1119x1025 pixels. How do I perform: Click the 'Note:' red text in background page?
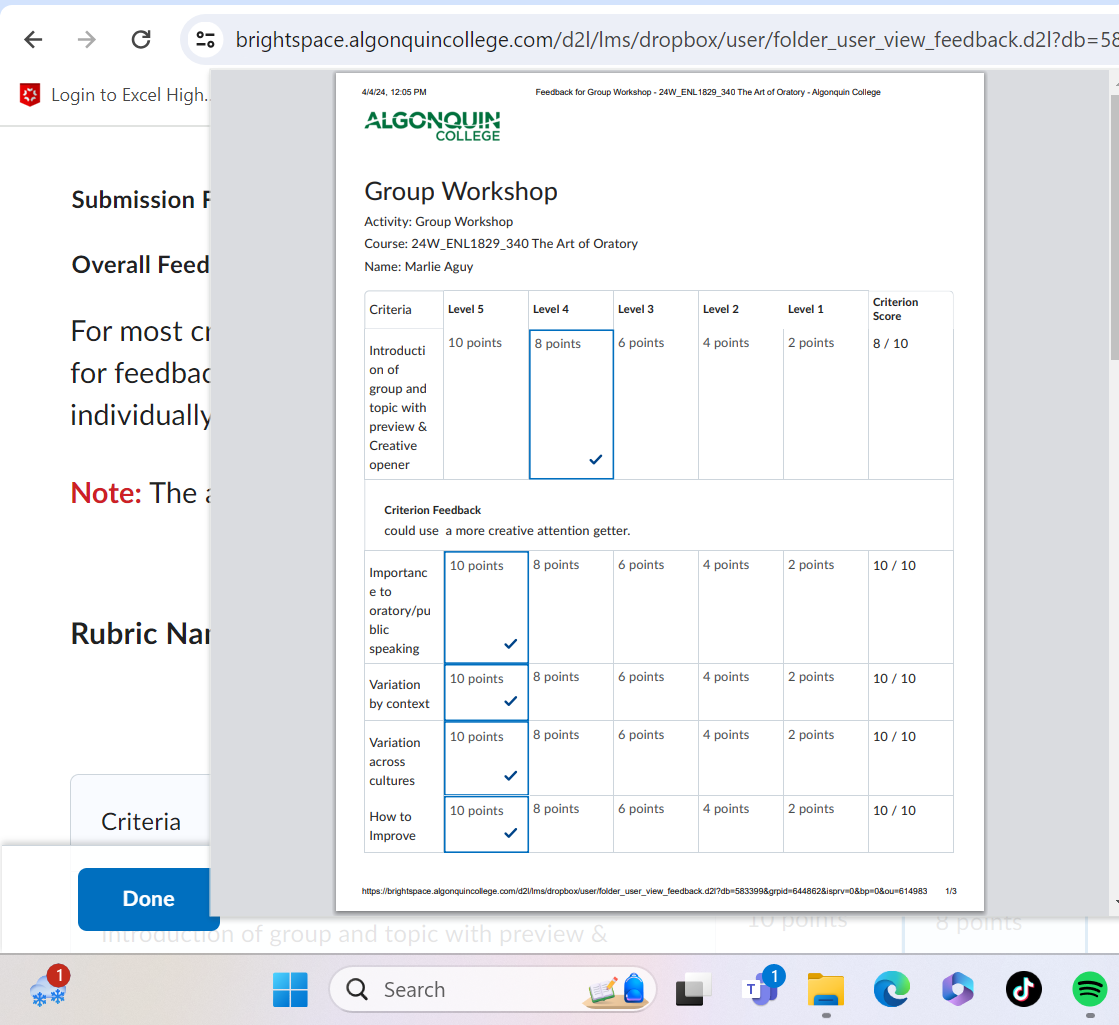pos(106,493)
